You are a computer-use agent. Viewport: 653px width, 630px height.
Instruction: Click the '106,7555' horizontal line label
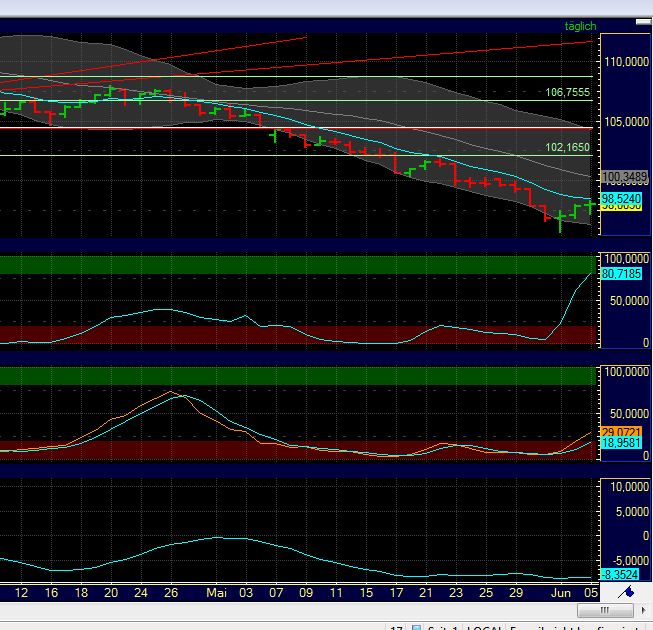(567, 92)
